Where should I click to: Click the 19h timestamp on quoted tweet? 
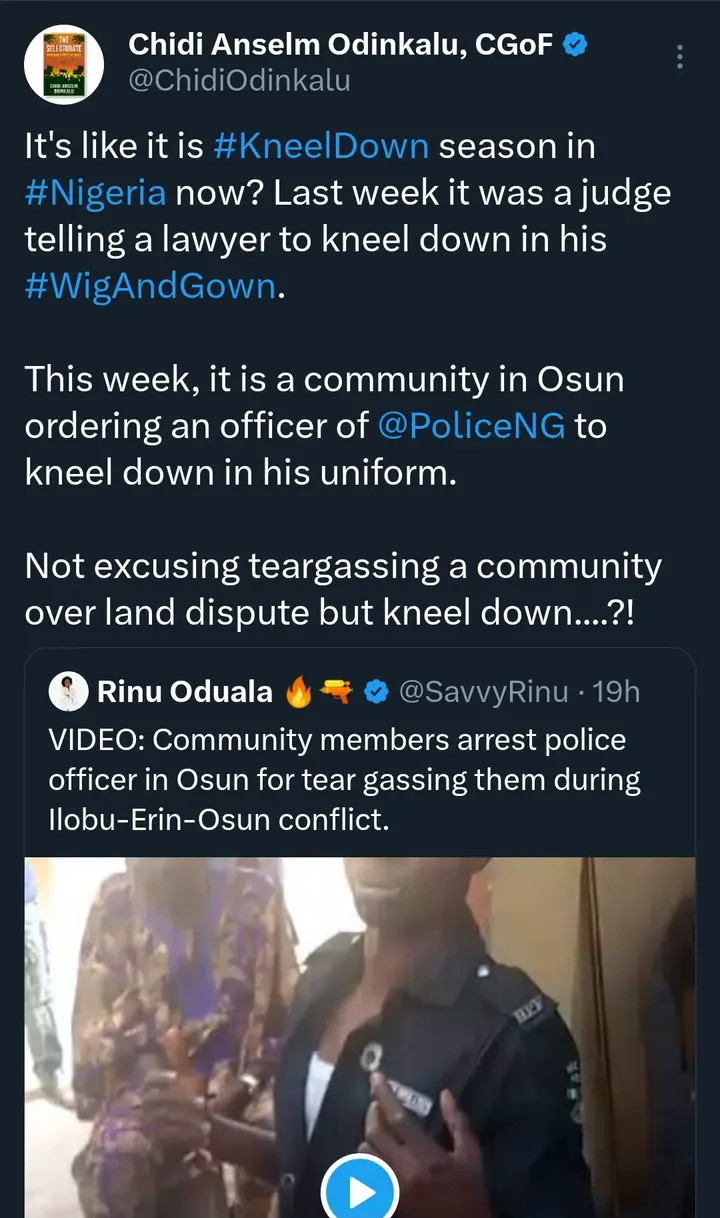point(615,691)
